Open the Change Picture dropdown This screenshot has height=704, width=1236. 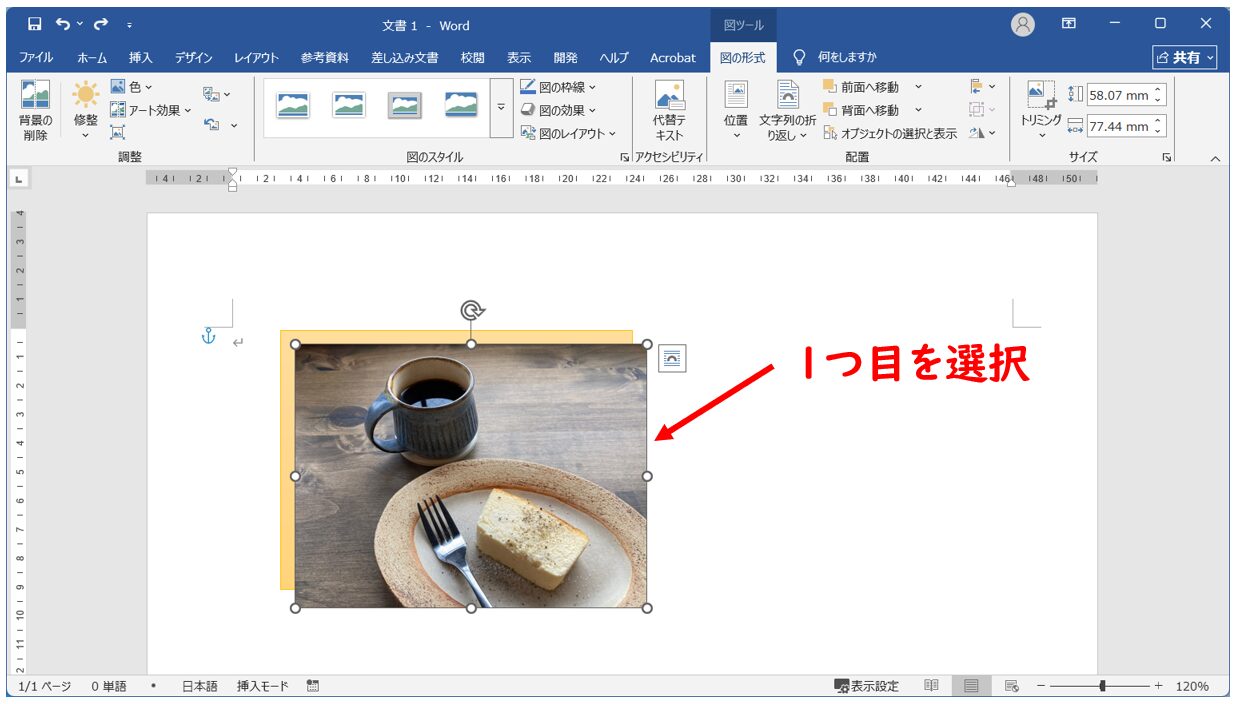217,95
